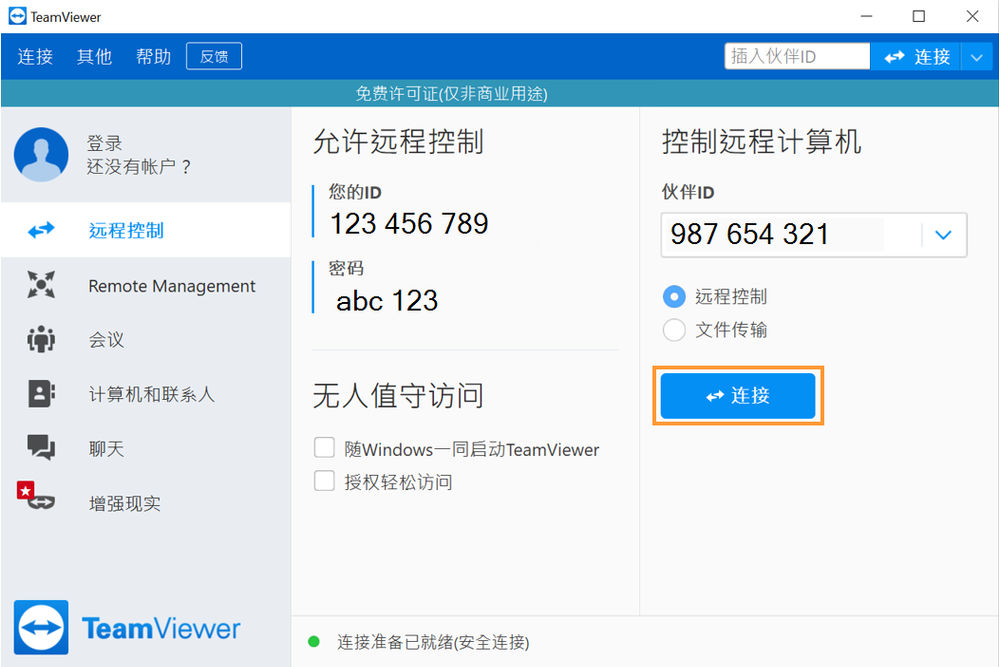Open the 连接 menu
Image resolution: width=999 pixels, height=667 pixels.
(35, 57)
